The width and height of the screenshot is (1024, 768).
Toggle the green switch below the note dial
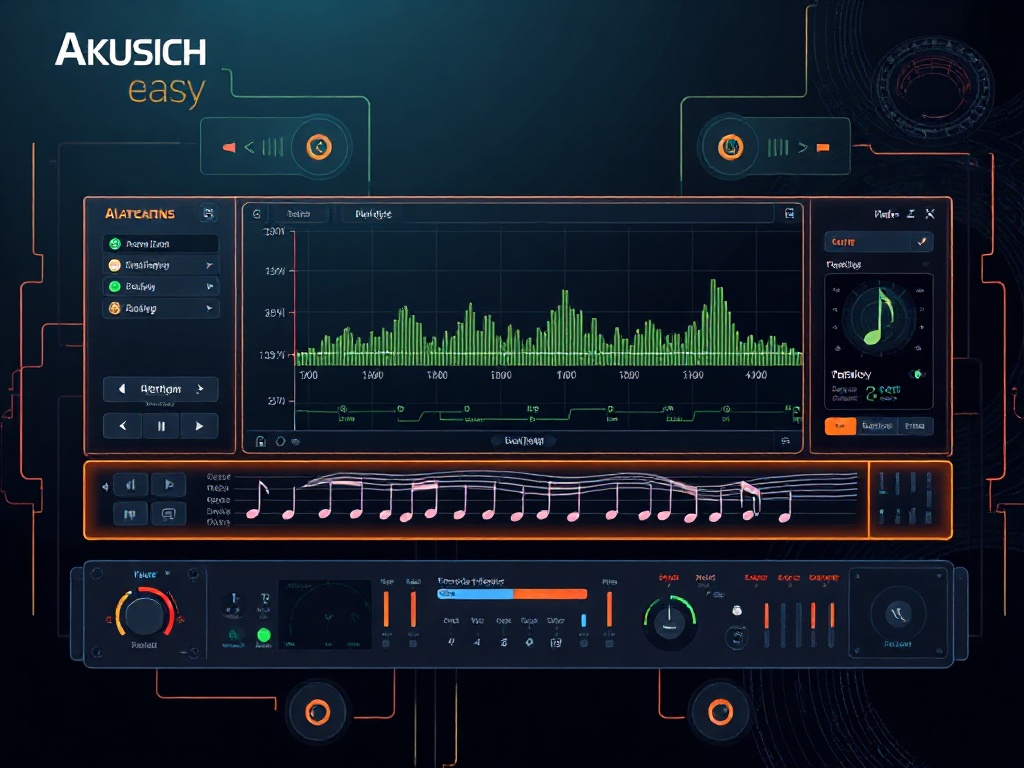pos(917,374)
